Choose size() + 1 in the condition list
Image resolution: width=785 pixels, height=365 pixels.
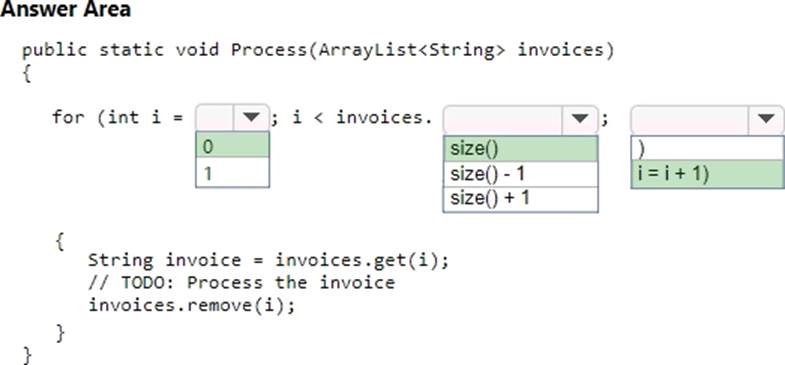coord(521,199)
